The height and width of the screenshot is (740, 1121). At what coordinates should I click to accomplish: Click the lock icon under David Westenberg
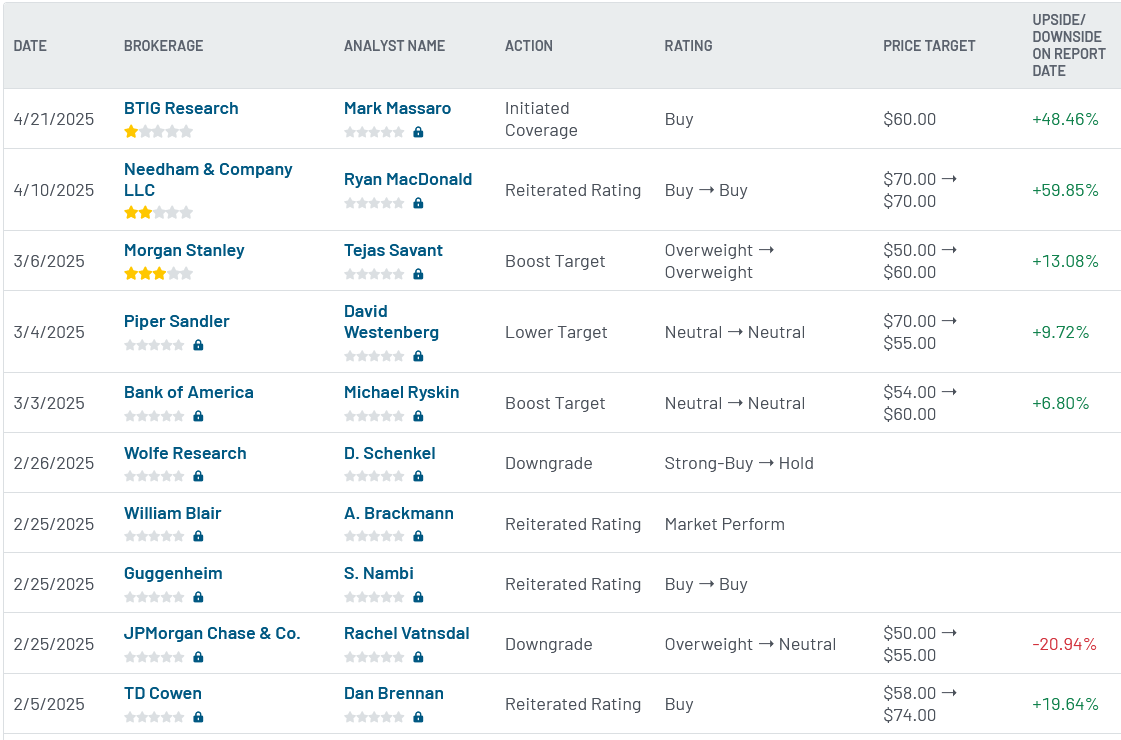pyautogui.click(x=418, y=356)
